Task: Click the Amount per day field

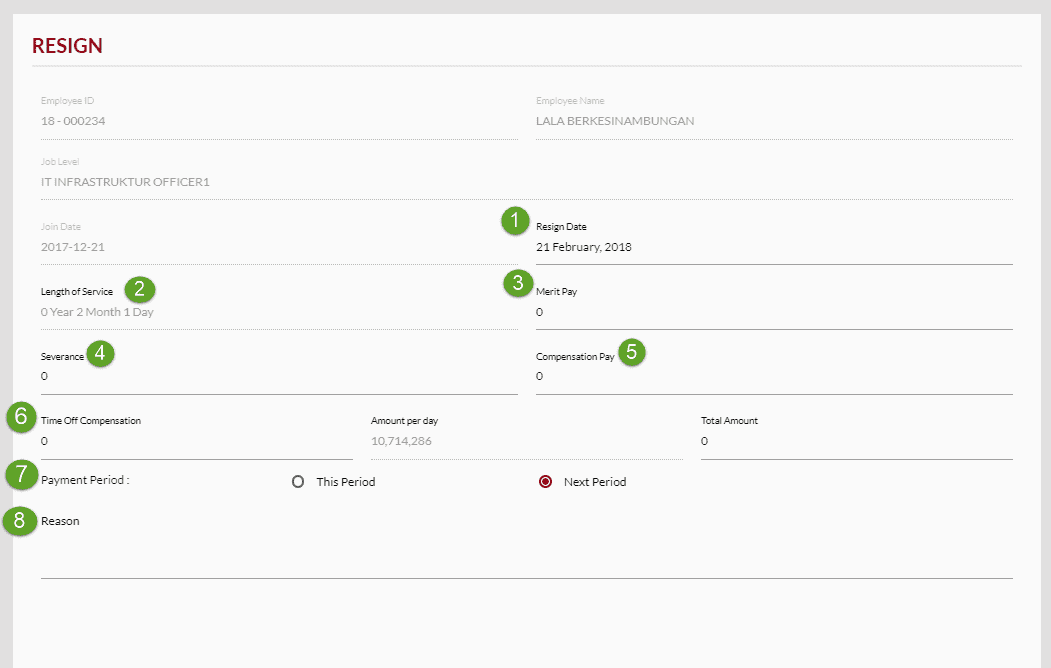Action: click(526, 441)
